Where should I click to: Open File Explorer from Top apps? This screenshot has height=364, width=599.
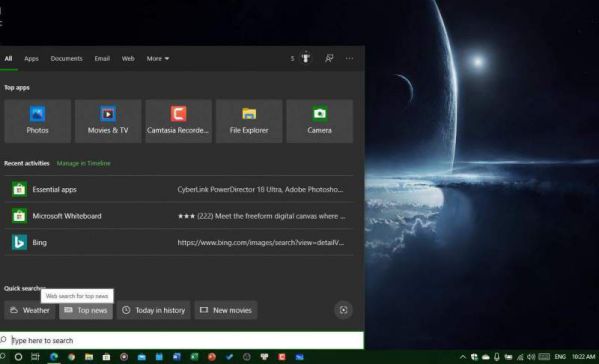click(x=249, y=121)
